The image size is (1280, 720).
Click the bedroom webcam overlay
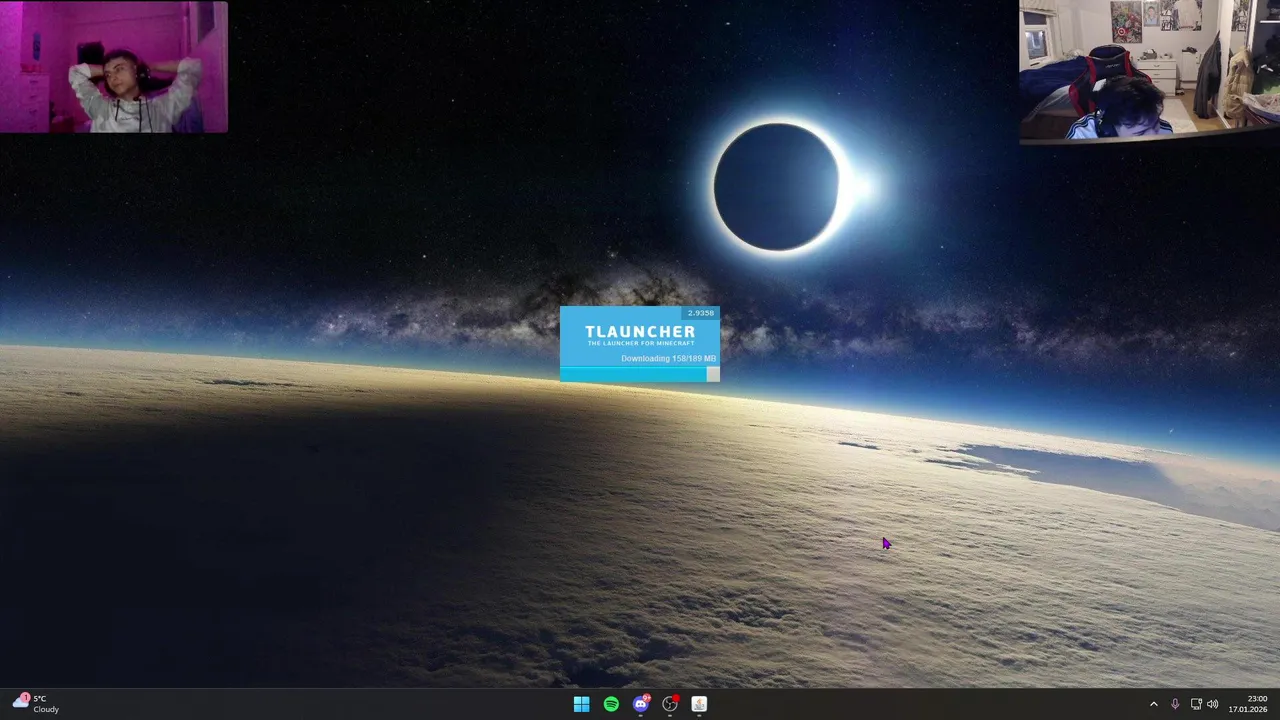[1149, 71]
